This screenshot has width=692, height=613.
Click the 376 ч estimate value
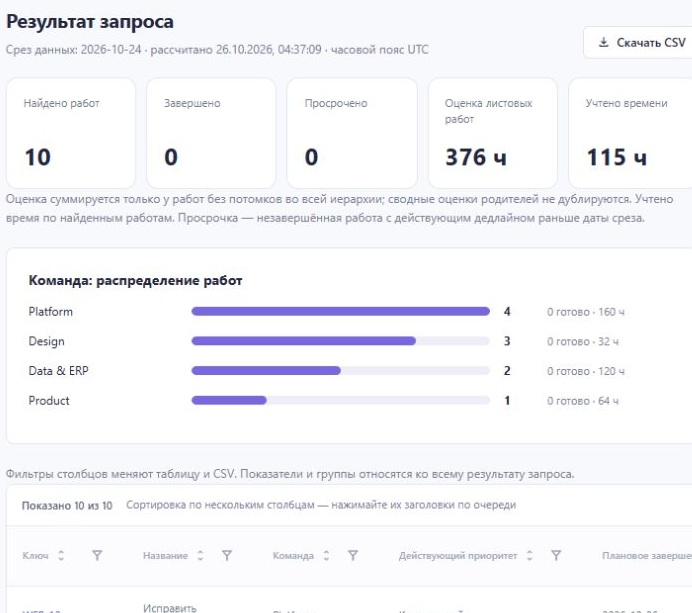[x=476, y=157]
